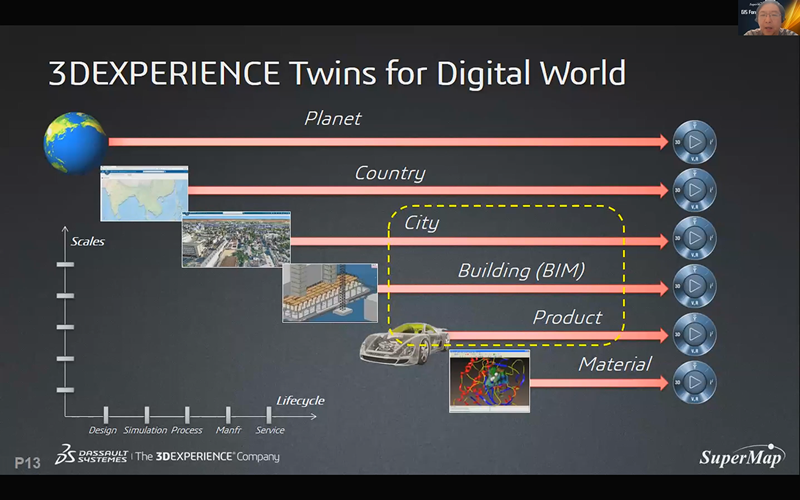Click the 'Process' lifecycle label
The image size is (800, 500).
point(187,430)
